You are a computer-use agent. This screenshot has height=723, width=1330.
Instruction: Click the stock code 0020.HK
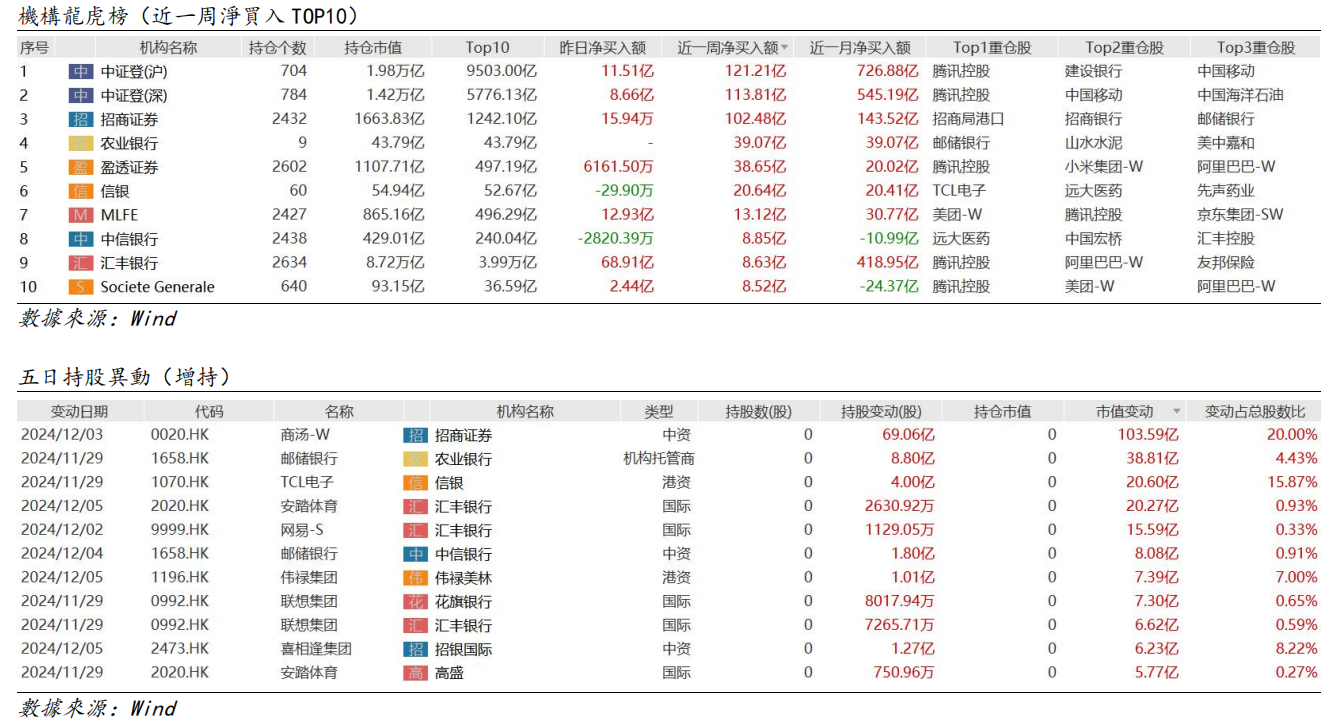(x=180, y=435)
